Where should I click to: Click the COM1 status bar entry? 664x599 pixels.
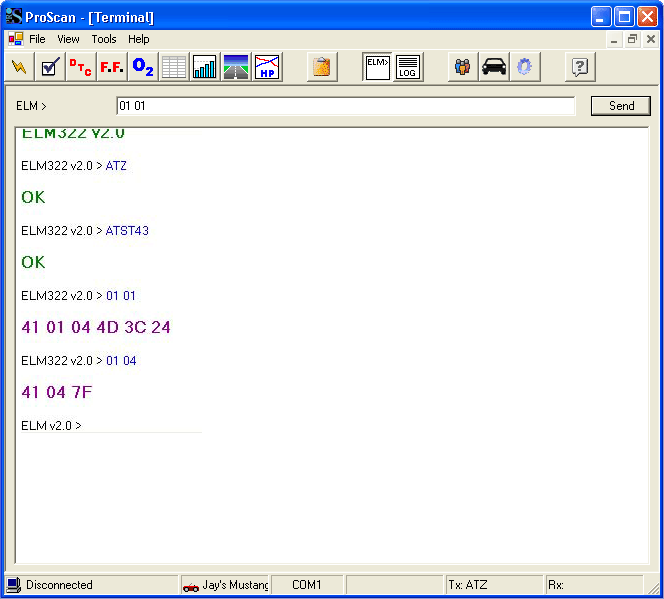(x=307, y=585)
